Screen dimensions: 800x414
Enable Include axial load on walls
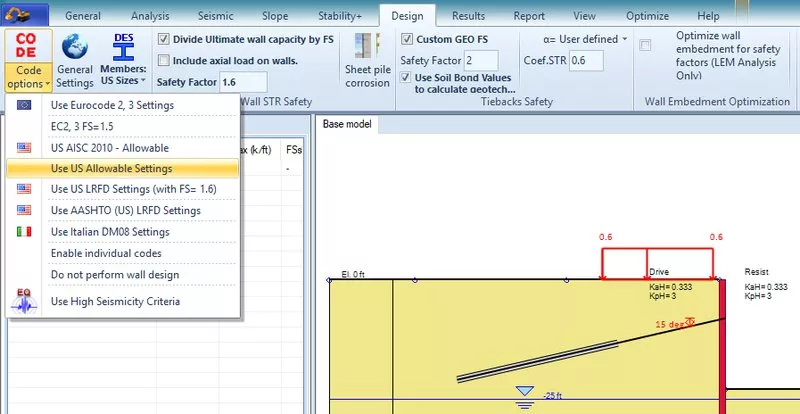pos(164,61)
